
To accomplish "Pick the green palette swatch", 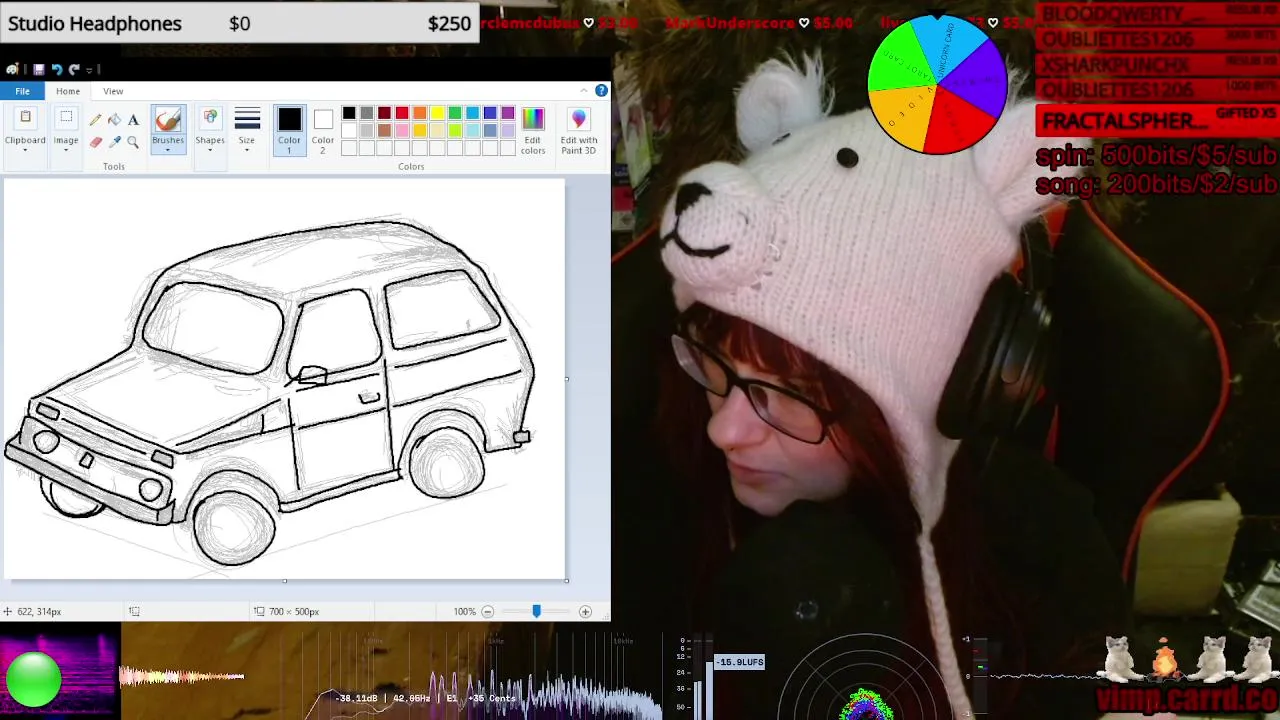I will (x=455, y=113).
